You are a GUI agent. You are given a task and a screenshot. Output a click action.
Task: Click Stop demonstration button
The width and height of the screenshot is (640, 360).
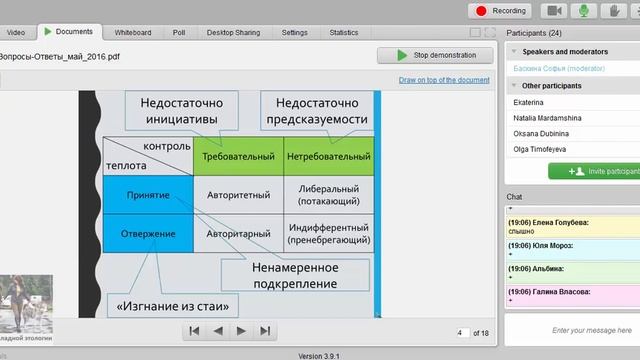tap(435, 55)
